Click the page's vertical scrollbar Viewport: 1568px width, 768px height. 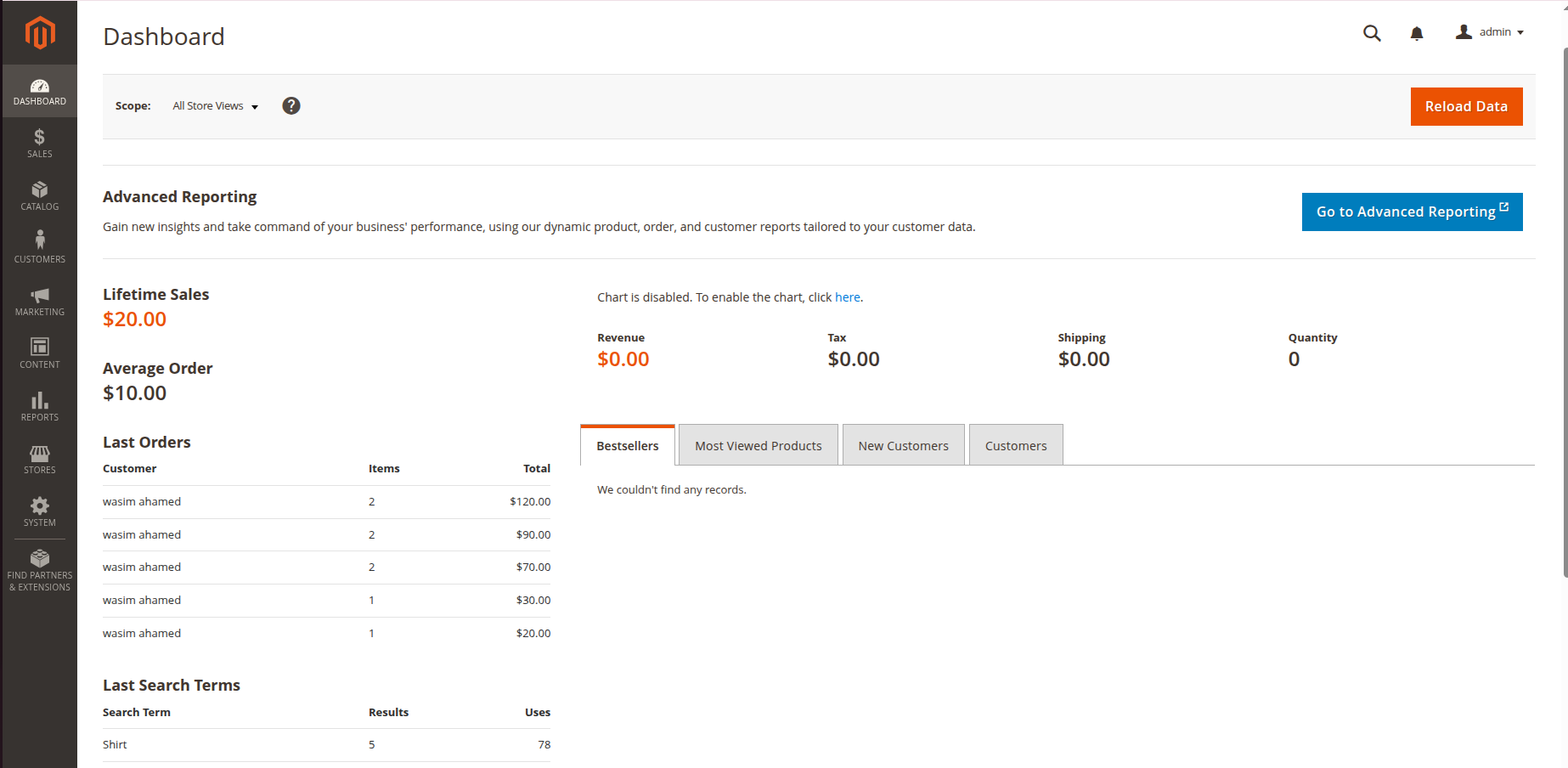point(1565,314)
